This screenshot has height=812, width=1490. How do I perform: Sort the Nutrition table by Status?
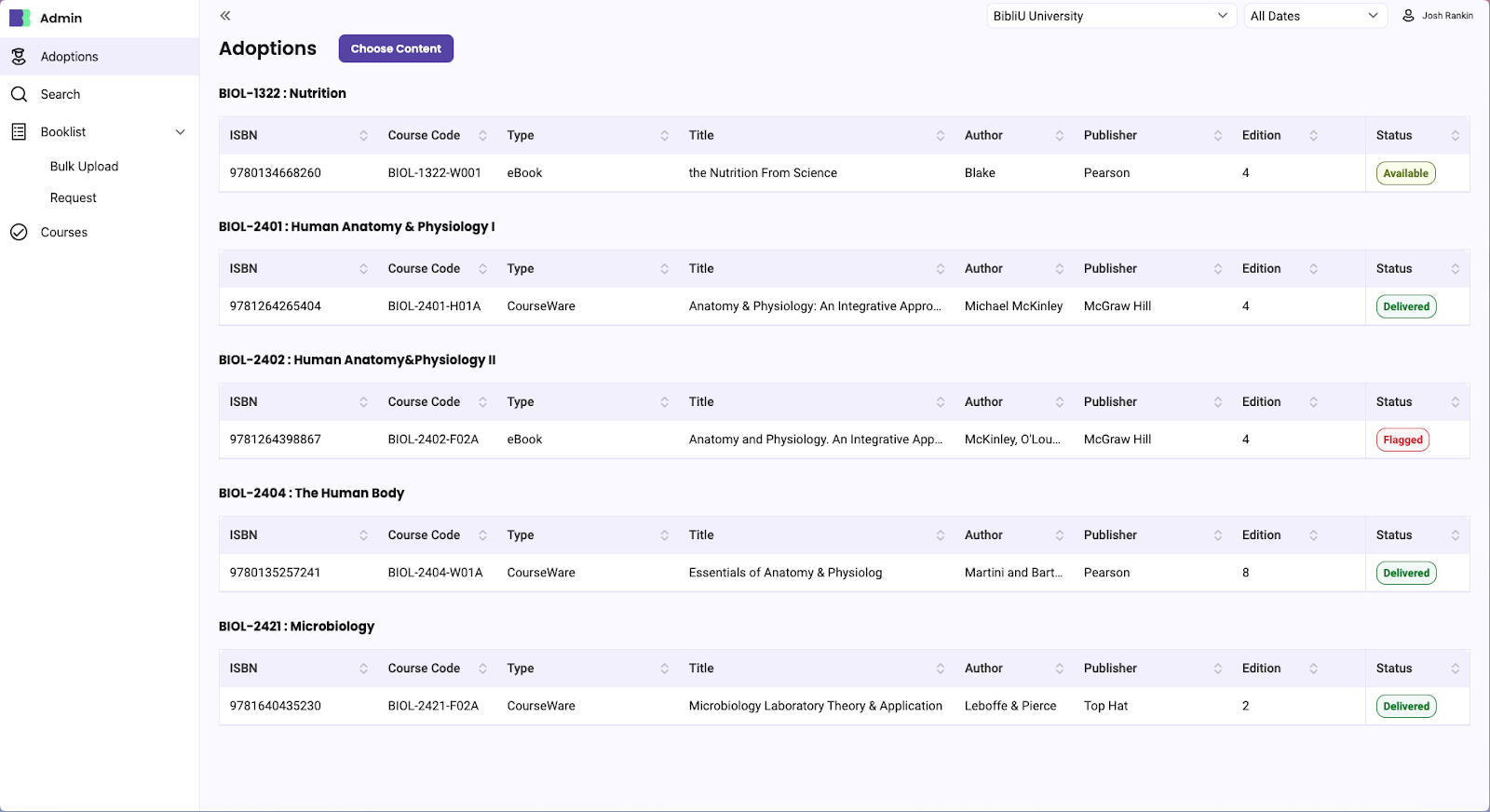tap(1455, 136)
